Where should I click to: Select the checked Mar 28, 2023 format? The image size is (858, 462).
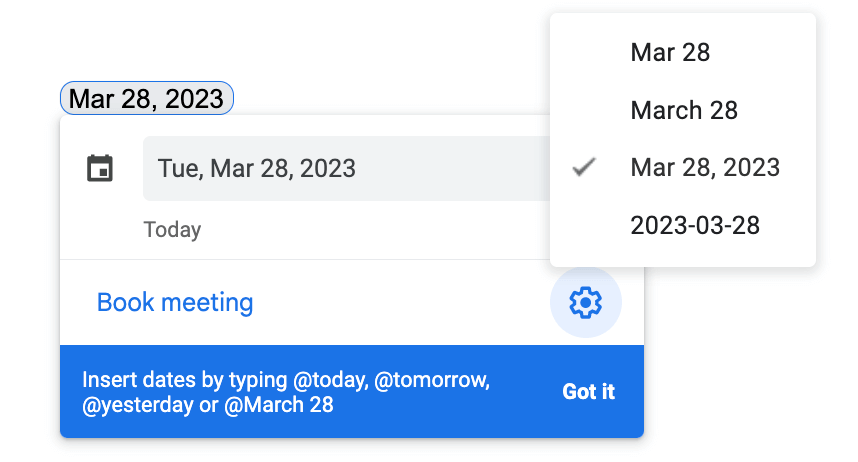pos(683,168)
